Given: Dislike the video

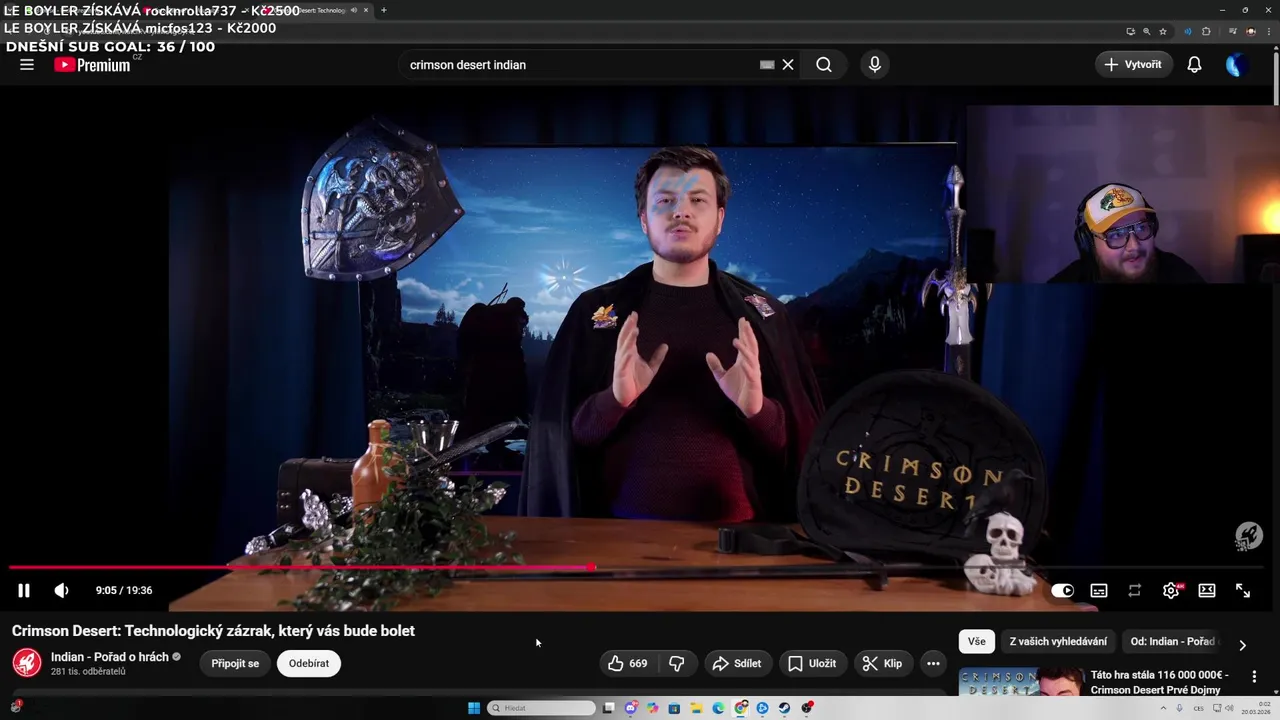Looking at the screenshot, I should pyautogui.click(x=677, y=663).
